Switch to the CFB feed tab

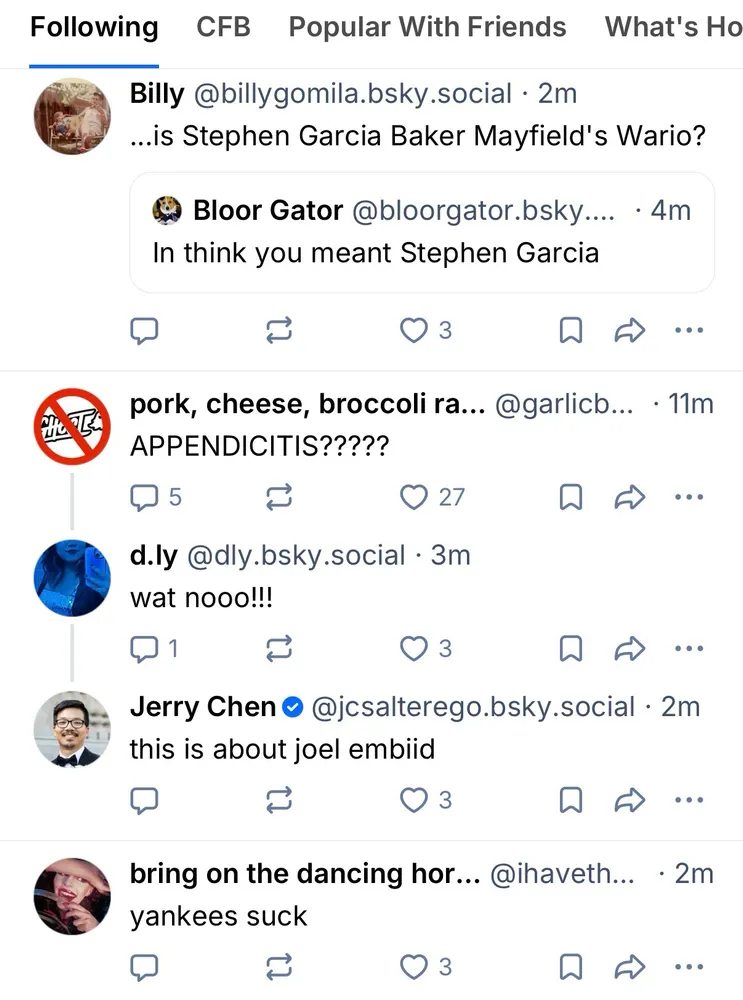tap(223, 27)
